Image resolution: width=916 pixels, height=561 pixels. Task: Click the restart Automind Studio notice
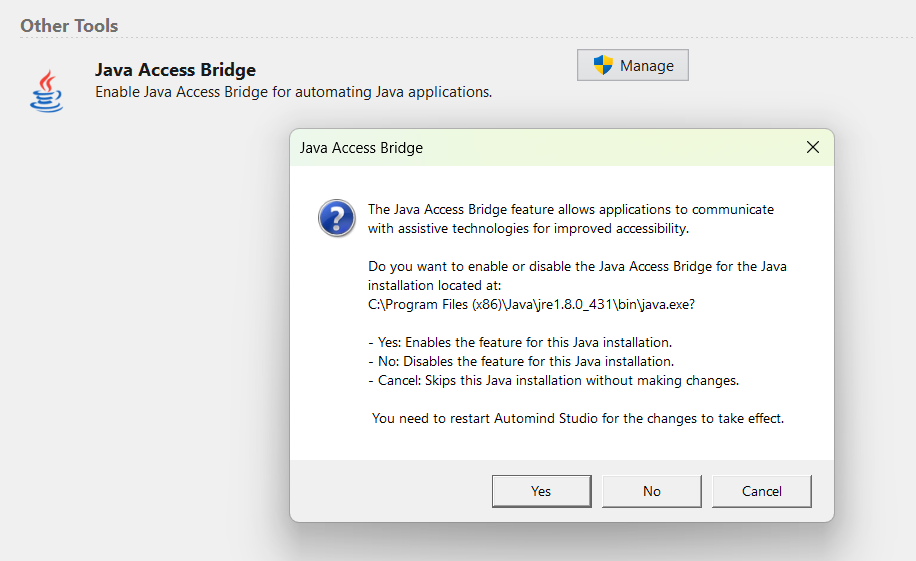[577, 418]
